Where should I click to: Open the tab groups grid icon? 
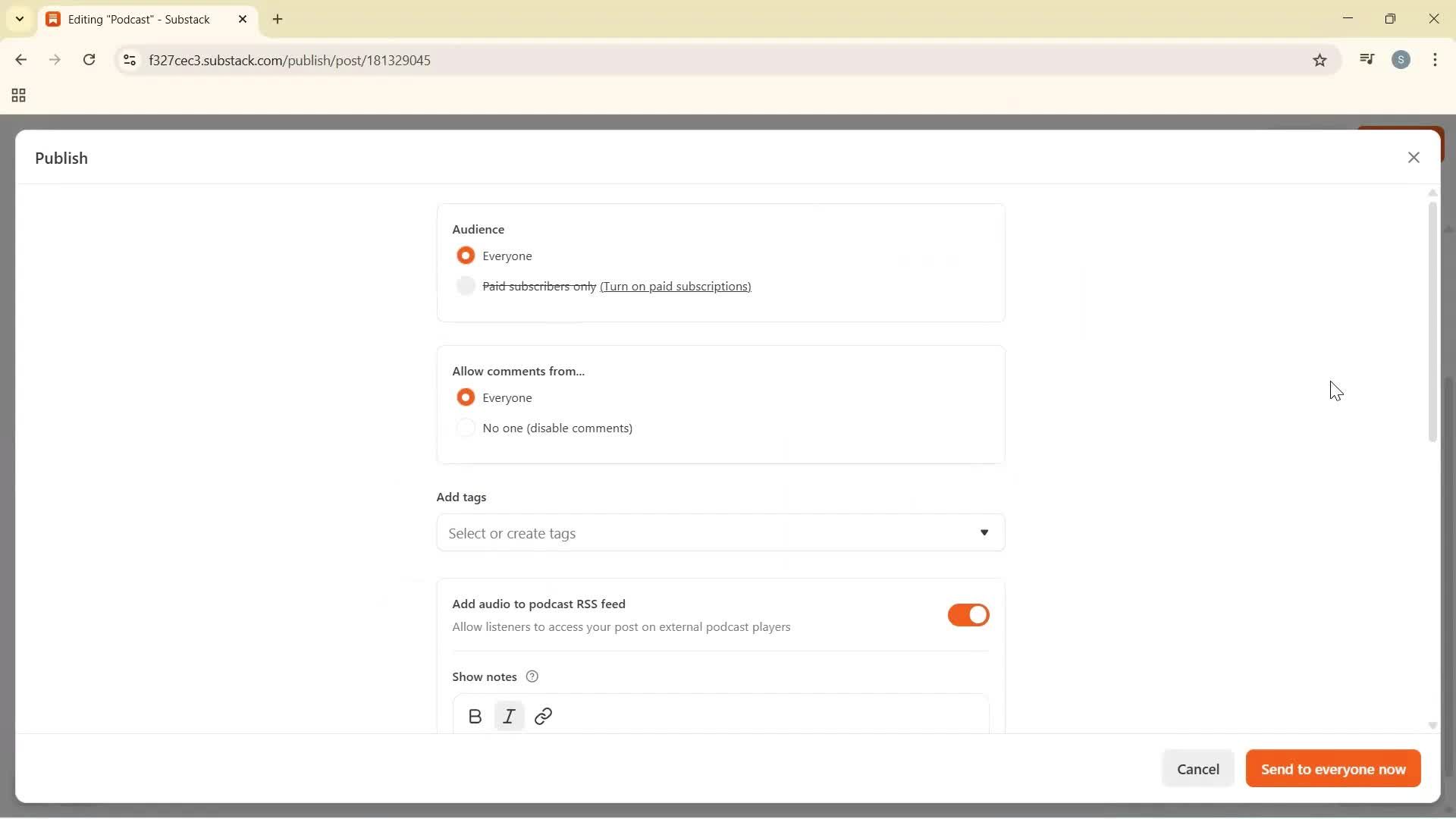17,96
